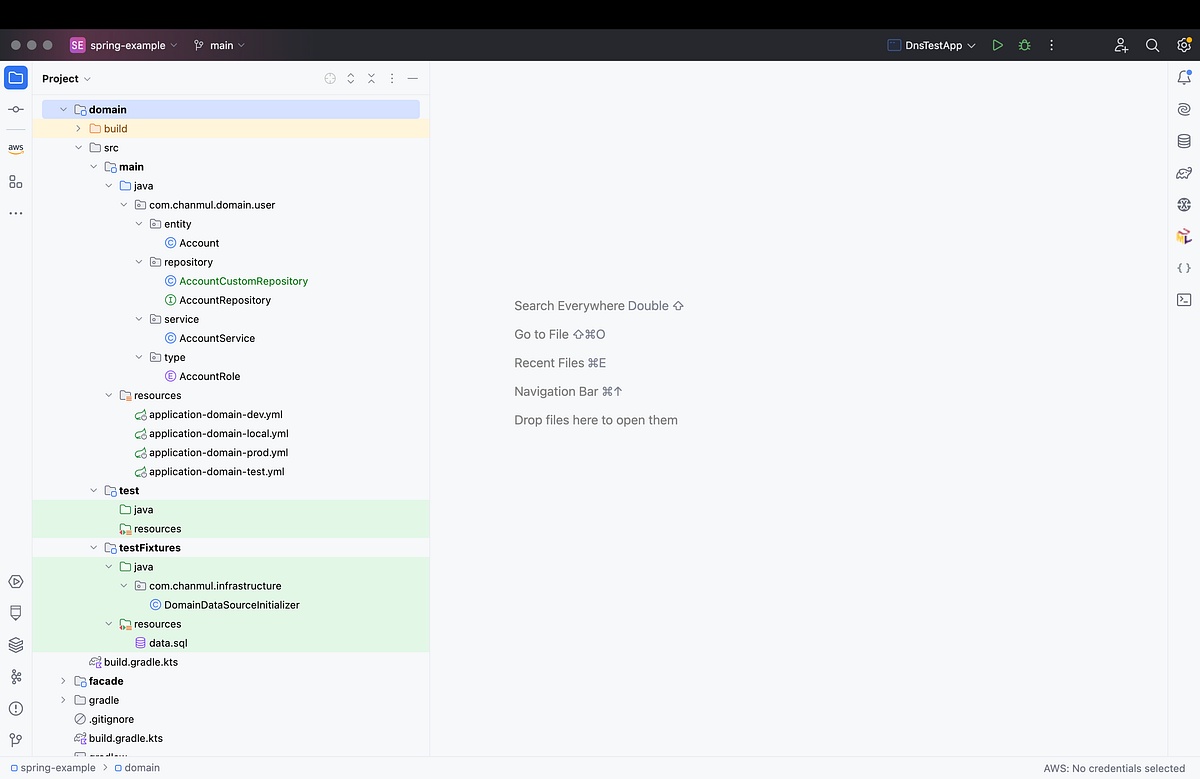Open the main git branch menu
Screen dimensions: 1200x779
click(218, 45)
